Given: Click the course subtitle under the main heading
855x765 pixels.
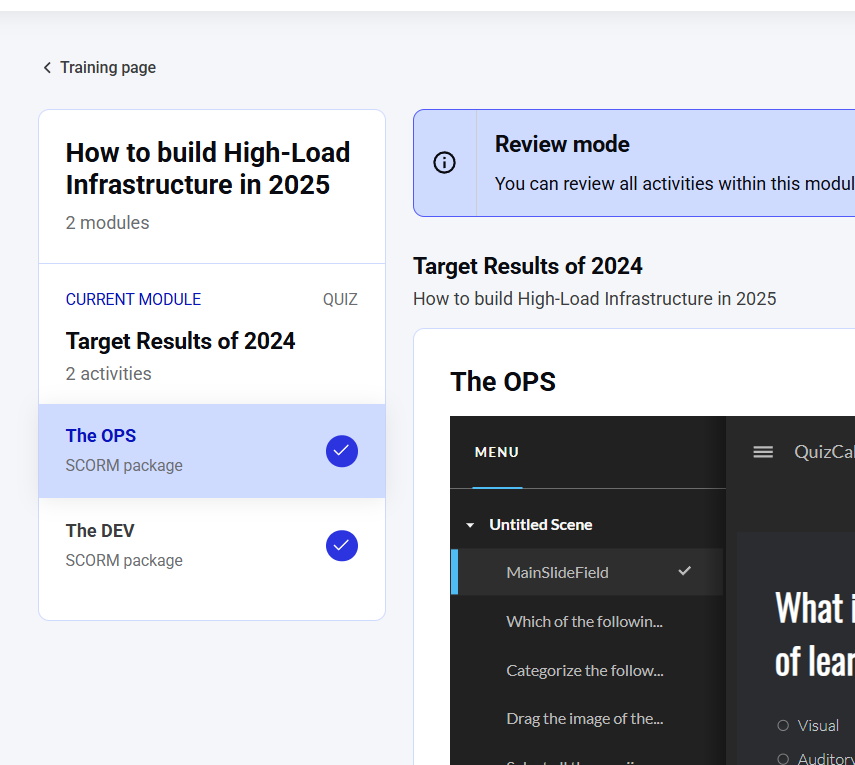Looking at the screenshot, I should click(594, 299).
